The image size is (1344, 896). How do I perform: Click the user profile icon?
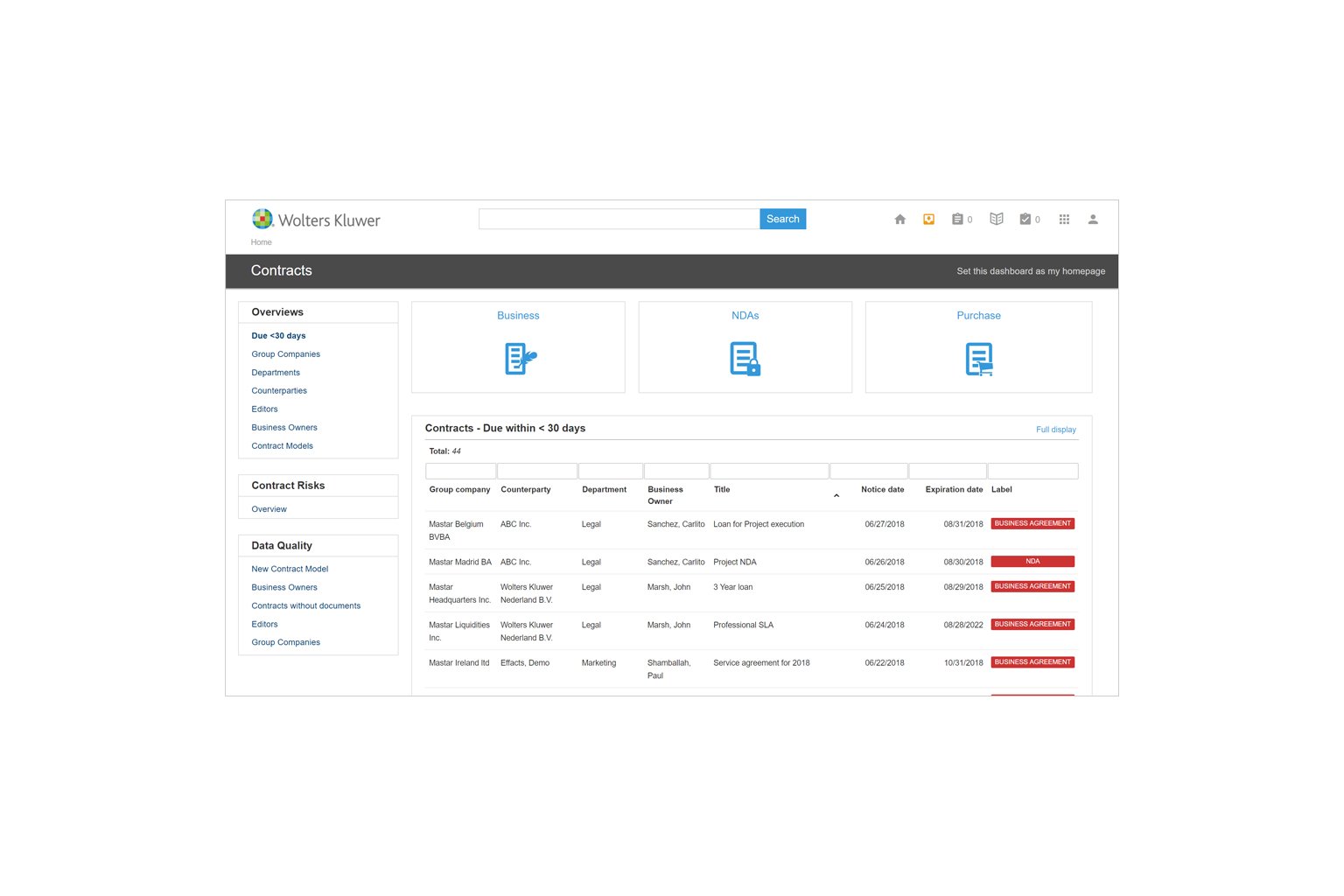point(1093,220)
